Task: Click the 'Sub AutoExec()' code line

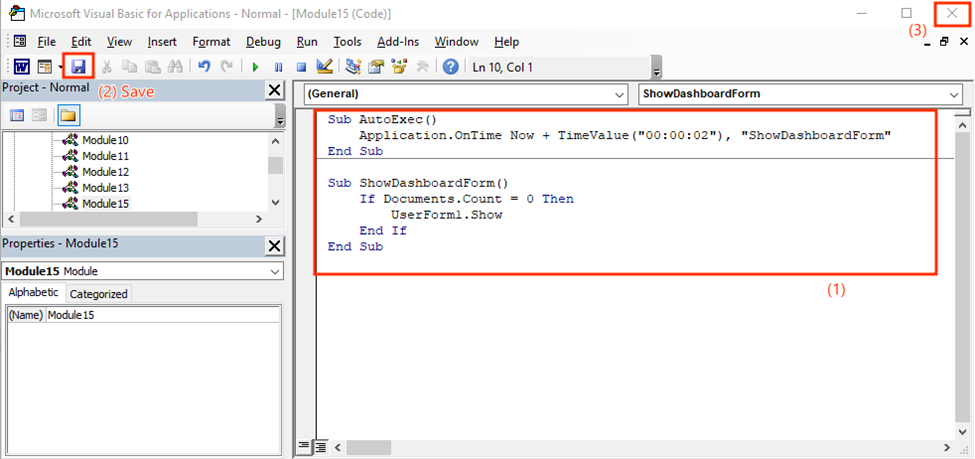Action: [x=383, y=119]
